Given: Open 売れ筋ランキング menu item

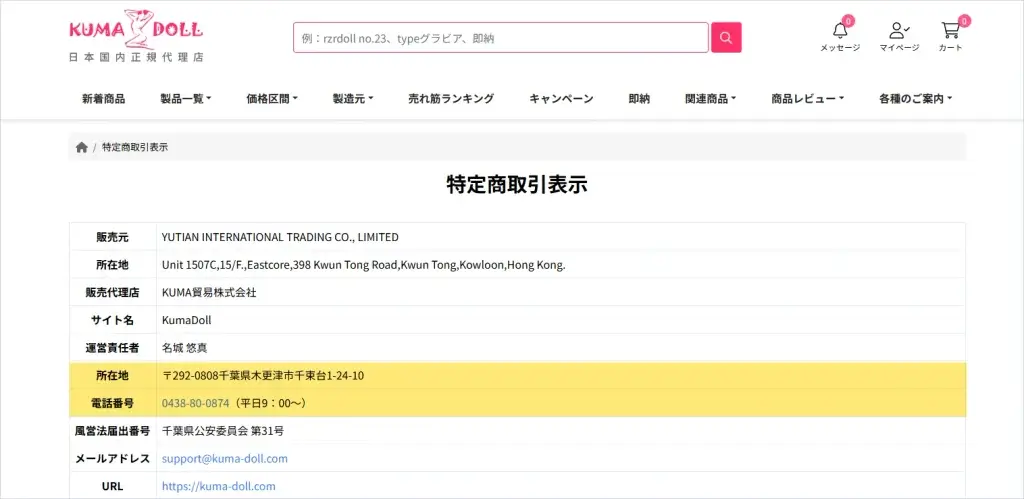Looking at the screenshot, I should point(451,99).
